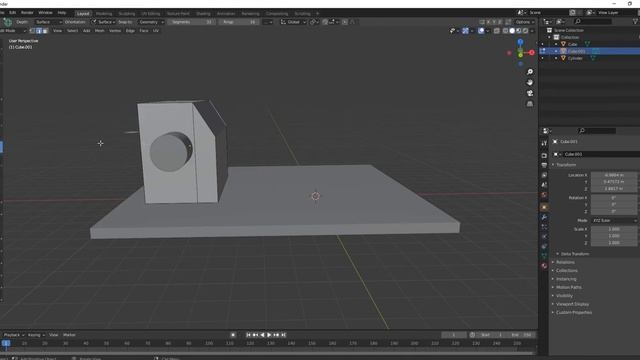Switch to wireframe viewport shading

tap(506, 31)
